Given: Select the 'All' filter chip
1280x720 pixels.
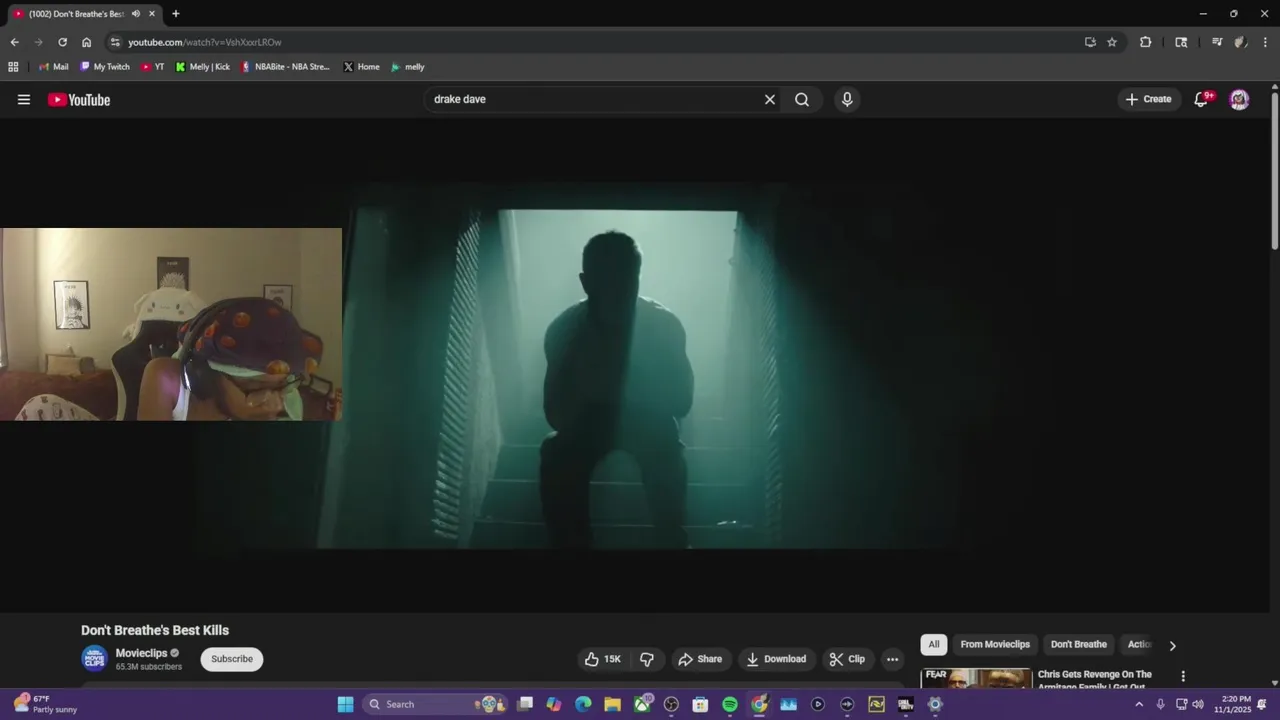Looking at the screenshot, I should tap(934, 645).
